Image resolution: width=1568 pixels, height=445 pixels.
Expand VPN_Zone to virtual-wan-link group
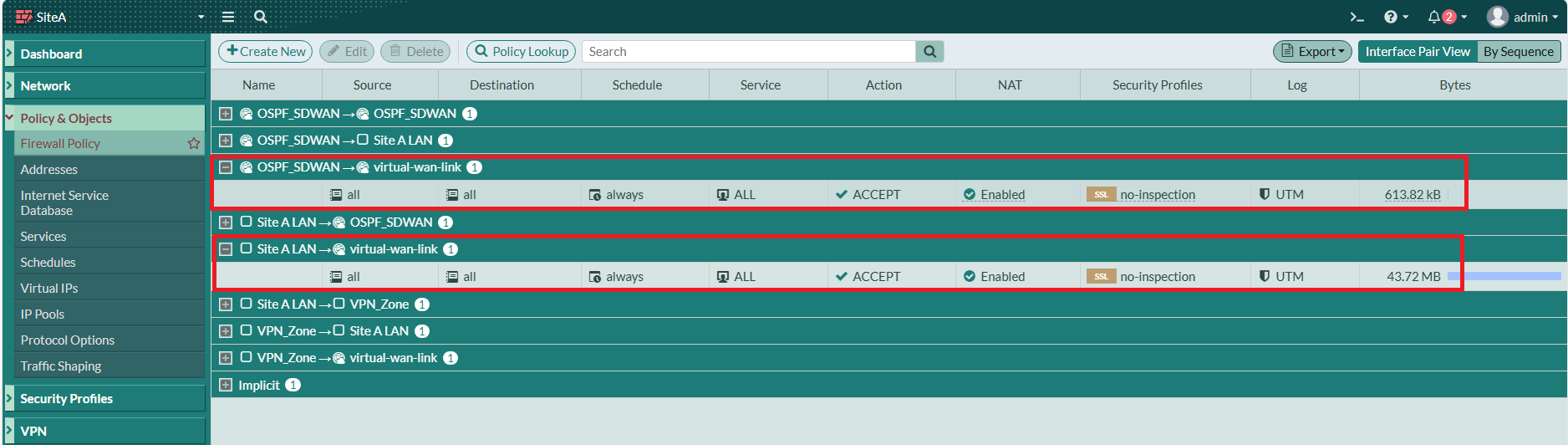point(226,358)
